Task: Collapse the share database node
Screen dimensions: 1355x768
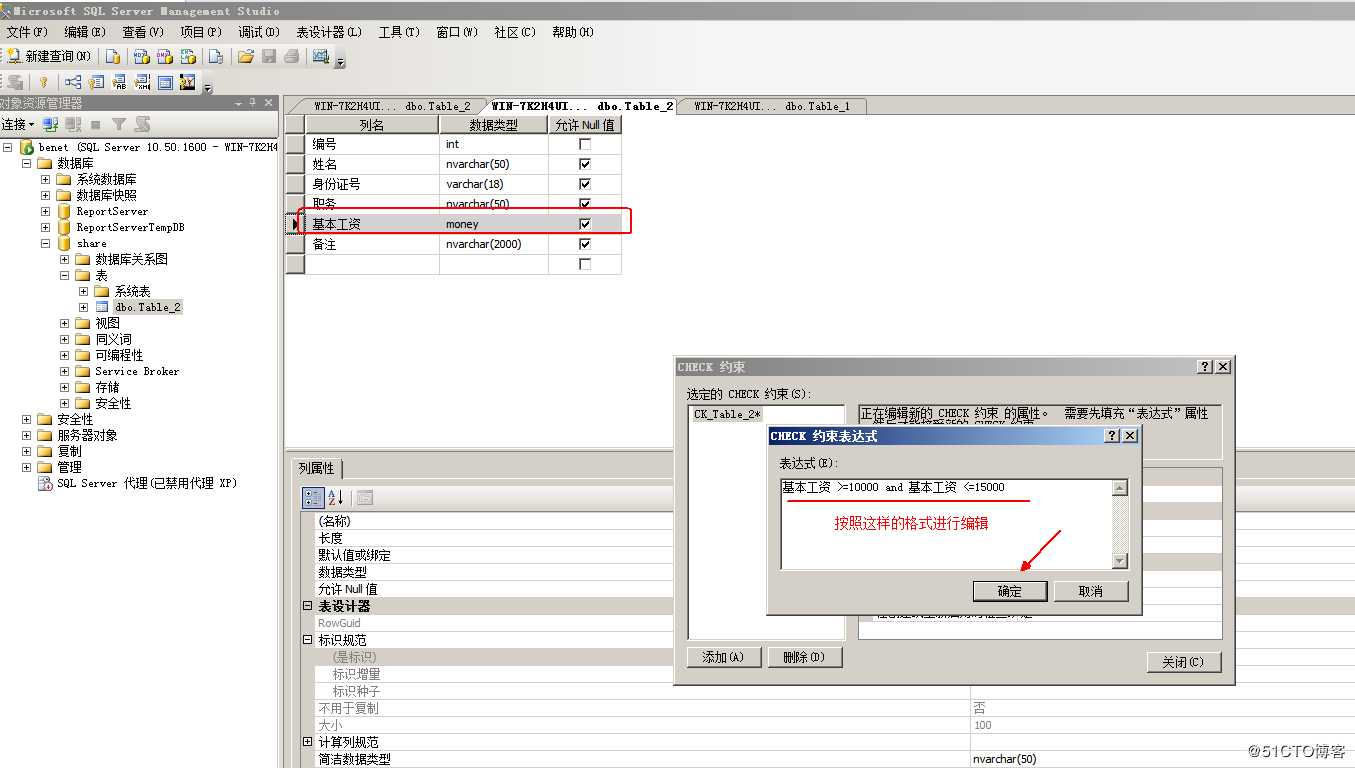Action: [x=45, y=243]
